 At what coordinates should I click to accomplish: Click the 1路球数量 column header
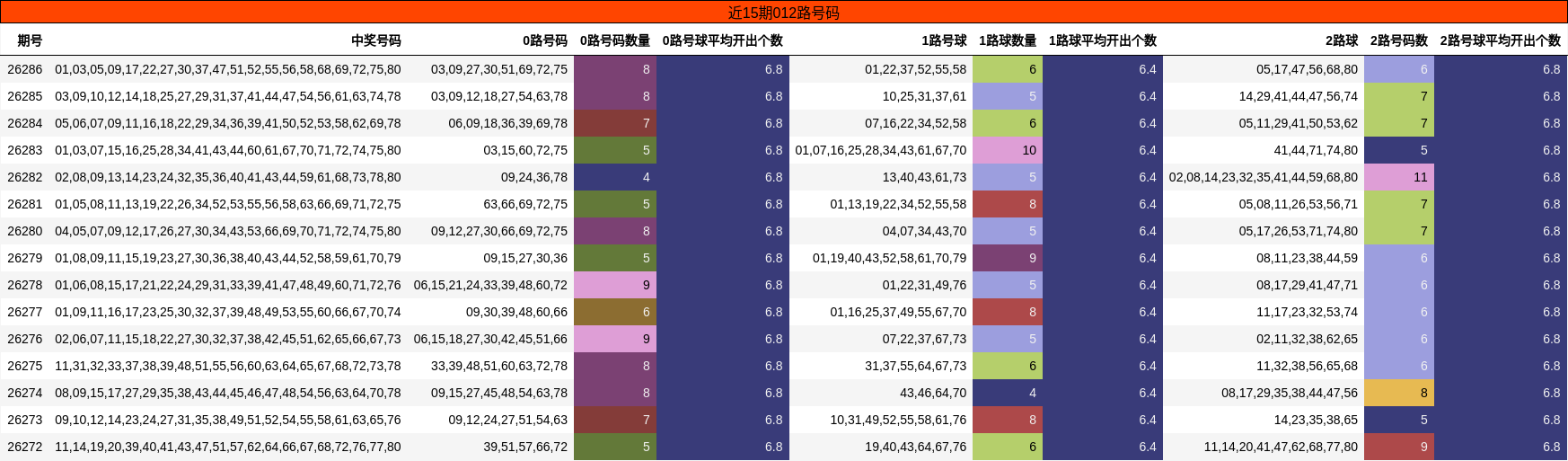1008,40
